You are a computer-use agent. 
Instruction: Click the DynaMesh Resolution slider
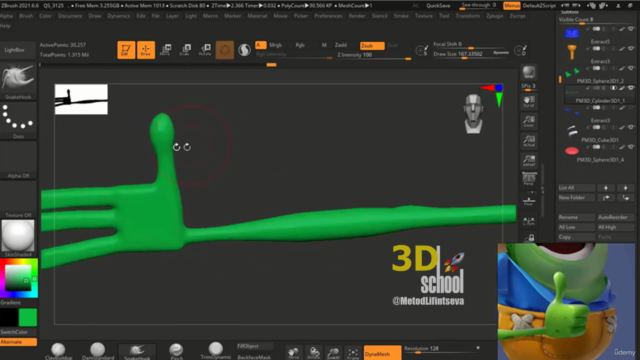click(x=442, y=349)
